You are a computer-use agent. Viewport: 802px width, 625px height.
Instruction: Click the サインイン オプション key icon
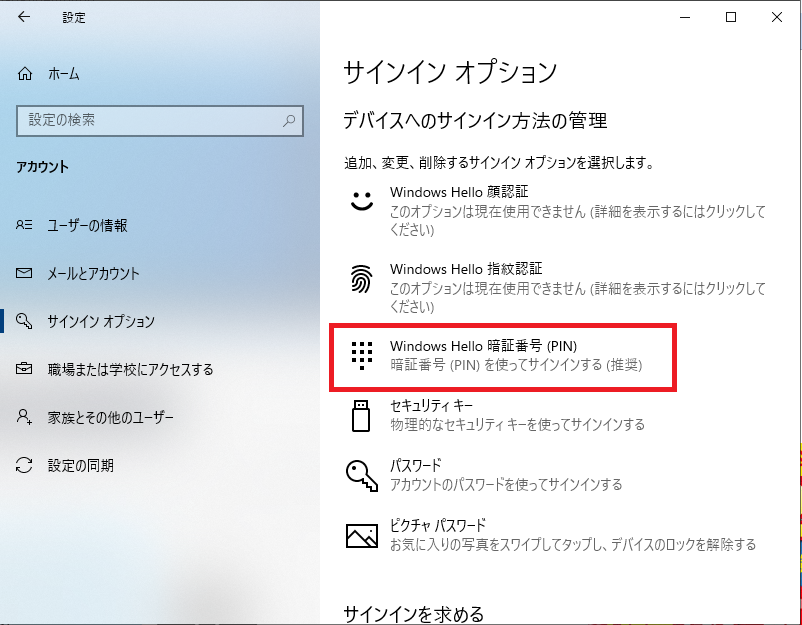[24, 321]
